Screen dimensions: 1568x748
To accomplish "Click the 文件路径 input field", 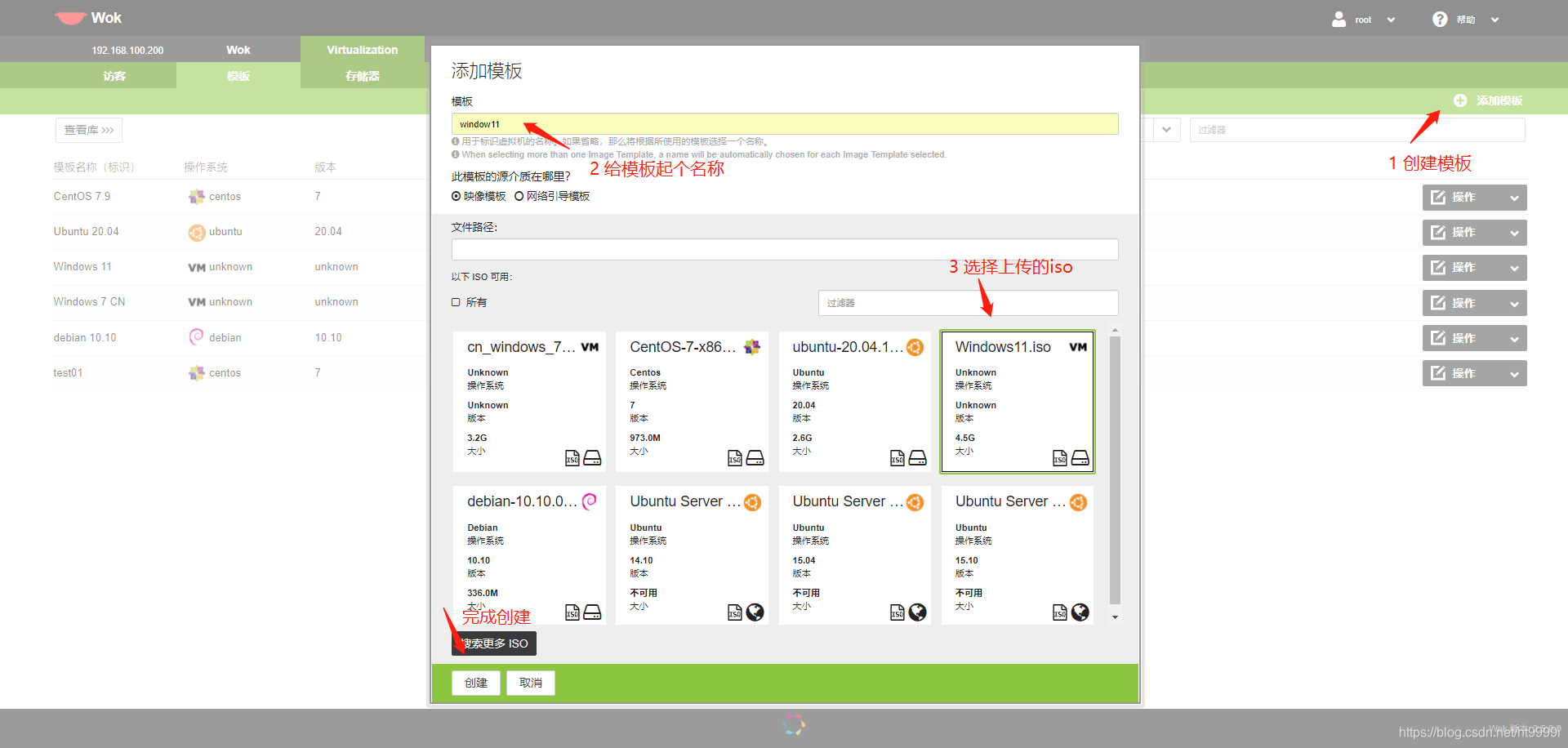I will 785,249.
